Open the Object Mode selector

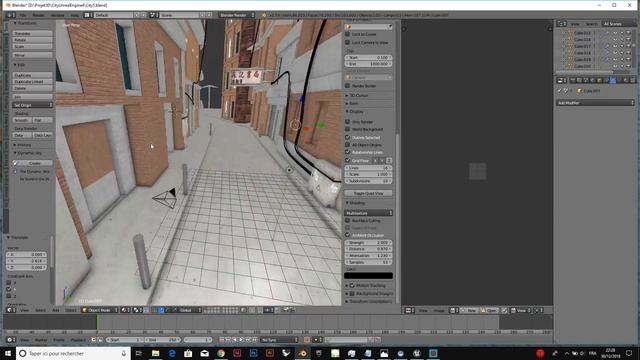coord(100,310)
